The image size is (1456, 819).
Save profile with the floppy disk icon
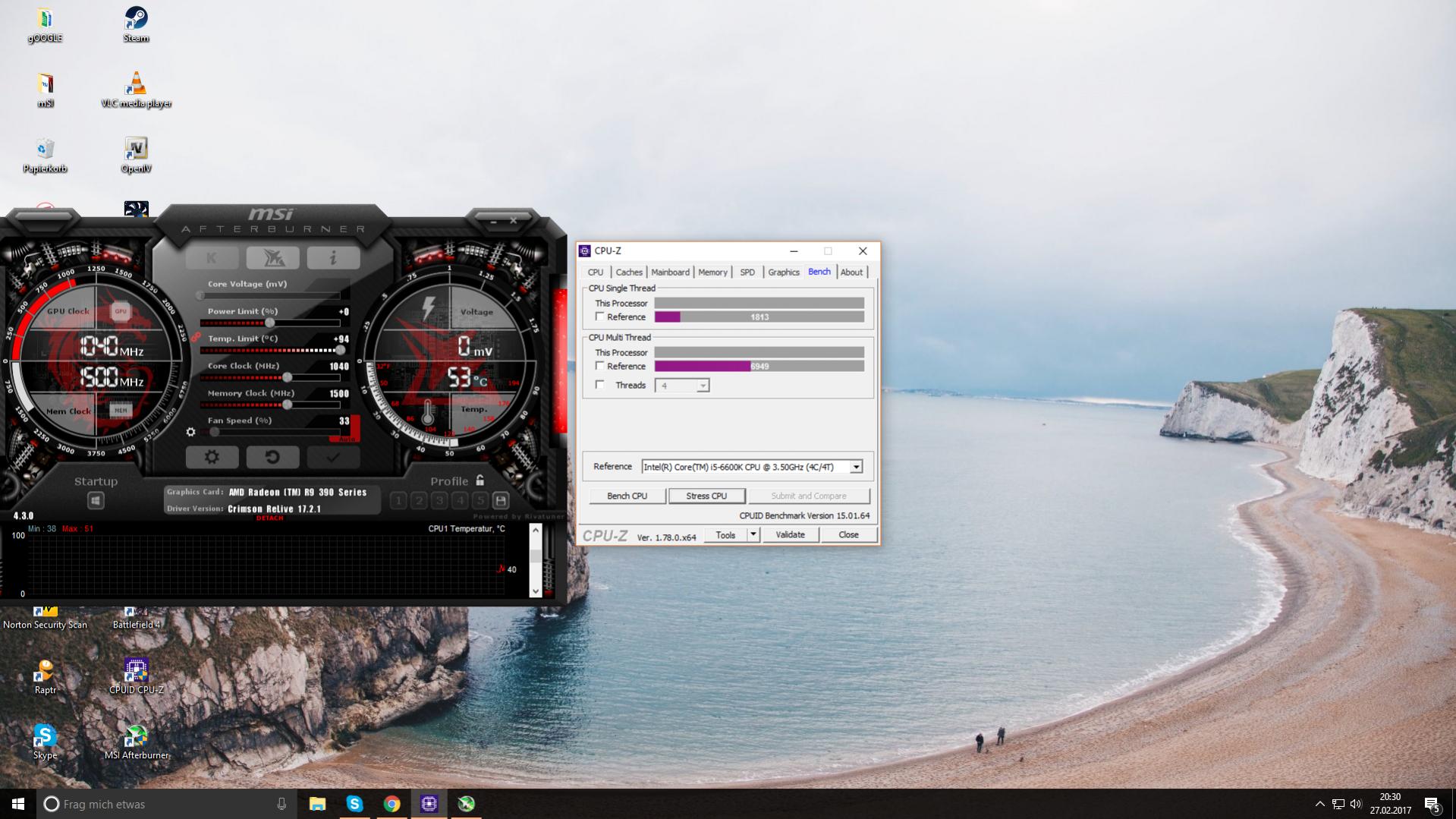click(501, 501)
